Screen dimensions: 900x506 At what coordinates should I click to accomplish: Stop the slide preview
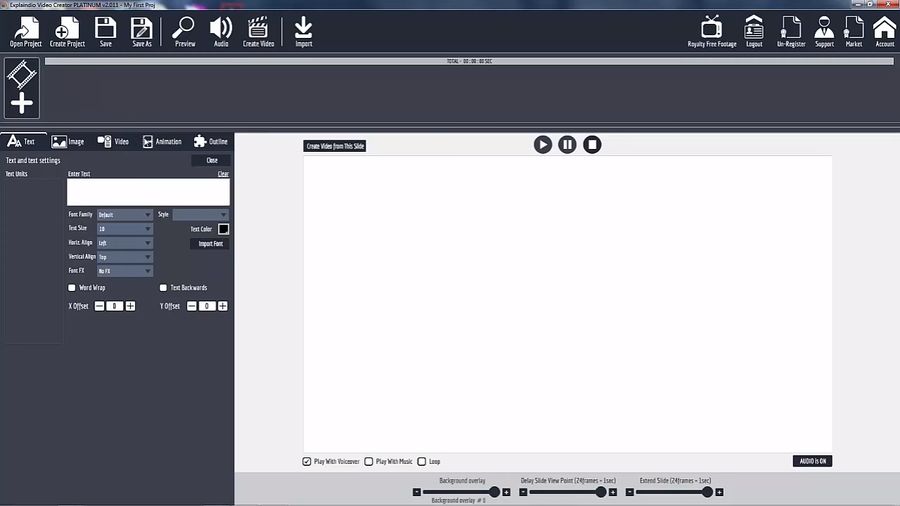click(592, 145)
